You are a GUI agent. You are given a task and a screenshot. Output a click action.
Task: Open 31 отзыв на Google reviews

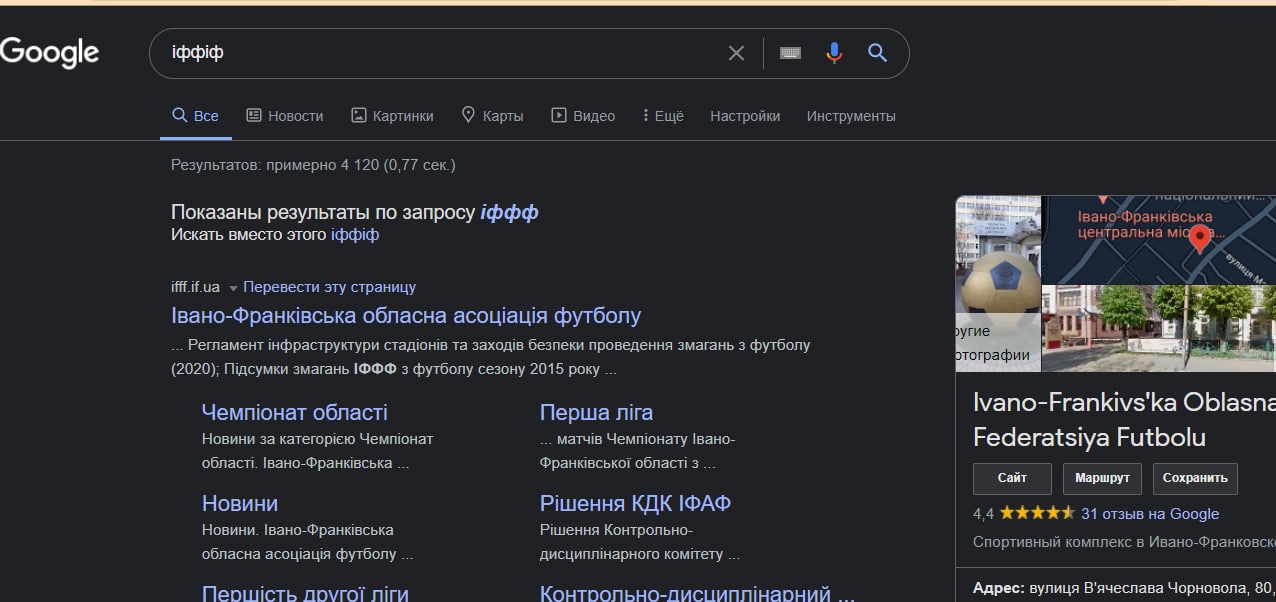1150,514
